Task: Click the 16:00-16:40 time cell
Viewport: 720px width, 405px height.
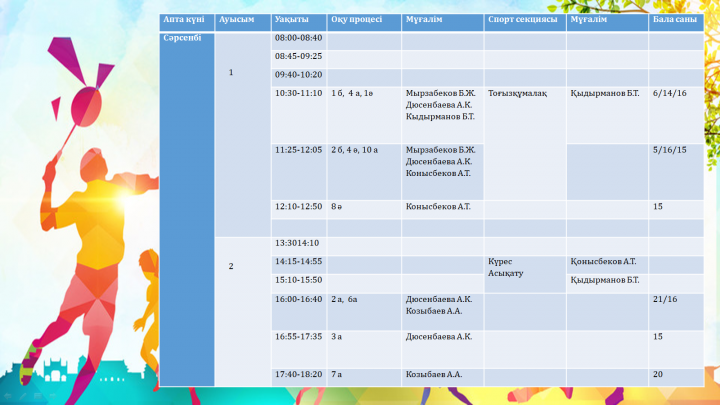Action: tap(299, 312)
